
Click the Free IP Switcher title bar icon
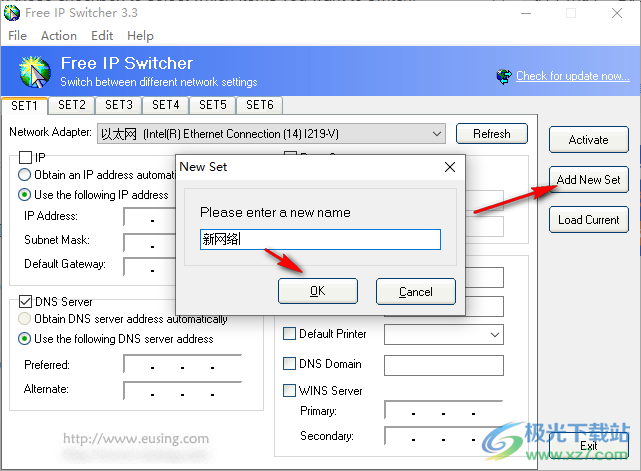pyautogui.click(x=12, y=13)
